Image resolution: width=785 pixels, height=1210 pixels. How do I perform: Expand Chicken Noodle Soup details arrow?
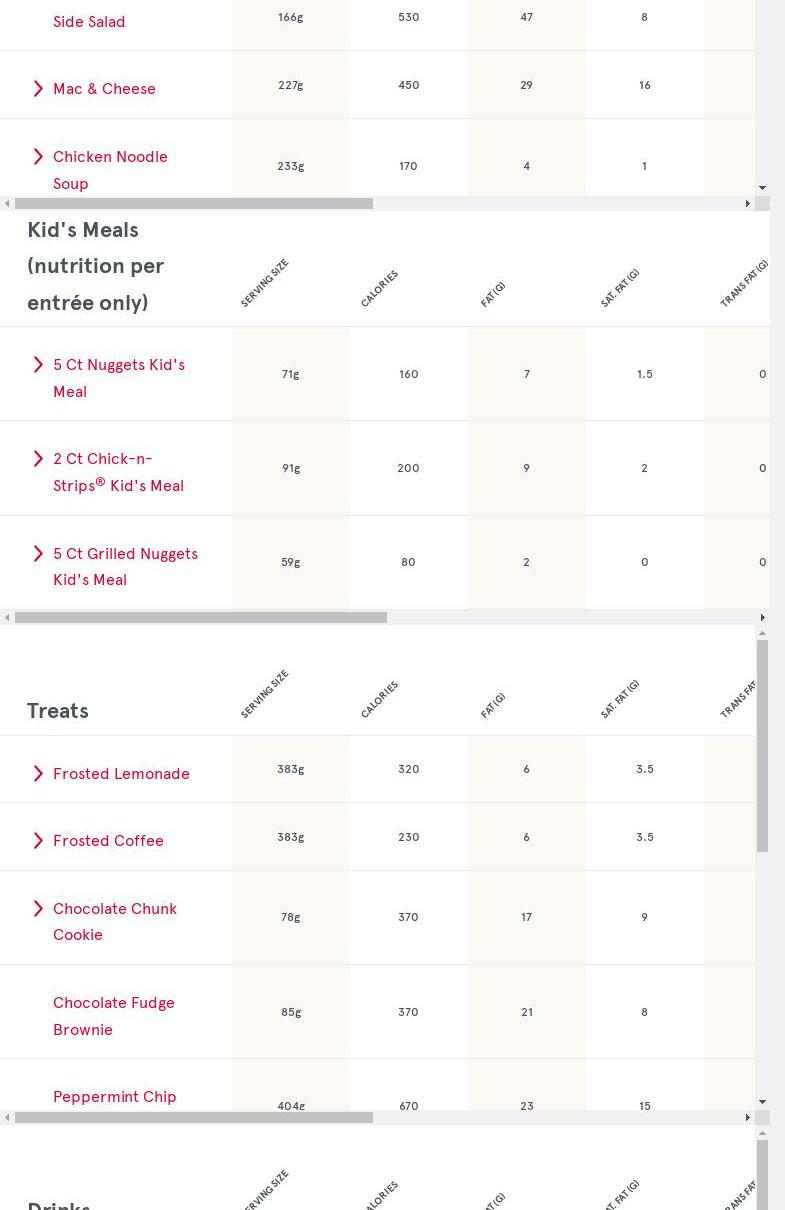pyautogui.click(x=38, y=157)
